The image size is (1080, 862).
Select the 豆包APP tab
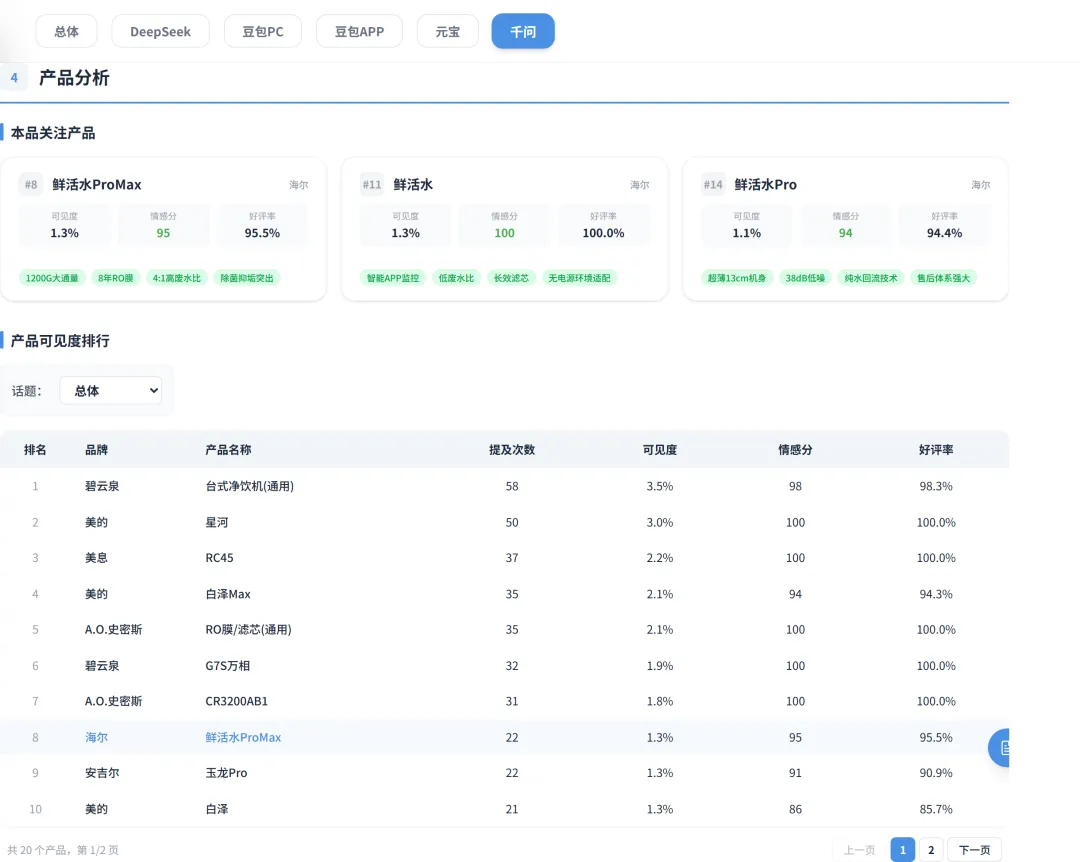(359, 32)
